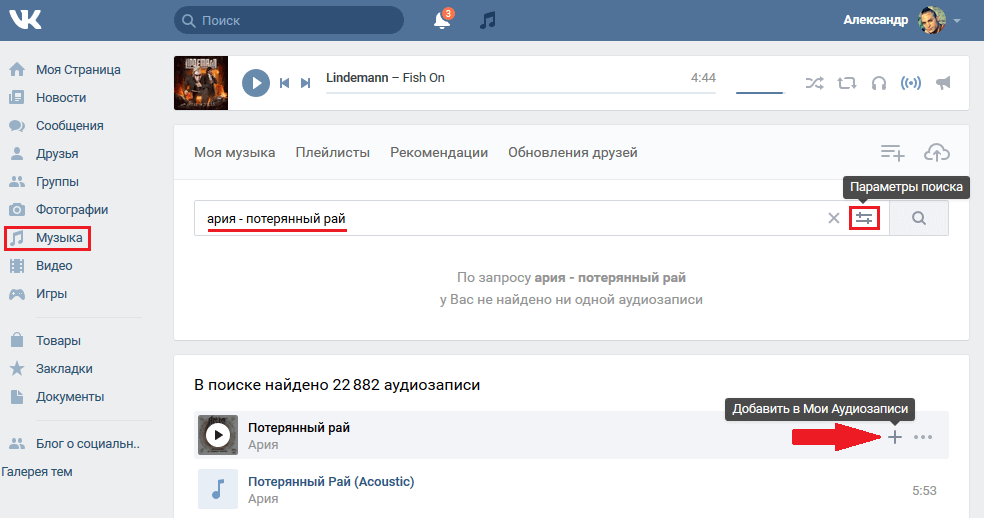Open more options for Потерянный рай
Screen dimensions: 984x518
(x=922, y=437)
